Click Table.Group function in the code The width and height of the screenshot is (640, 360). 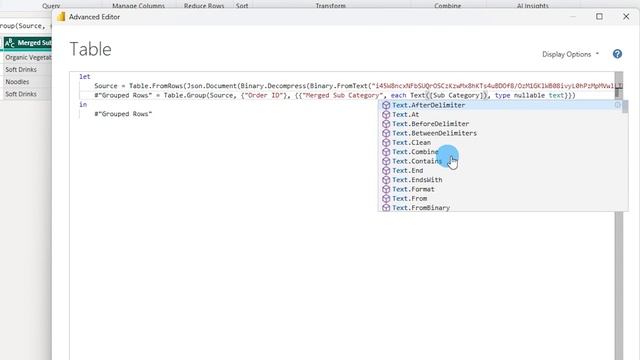tap(185, 95)
